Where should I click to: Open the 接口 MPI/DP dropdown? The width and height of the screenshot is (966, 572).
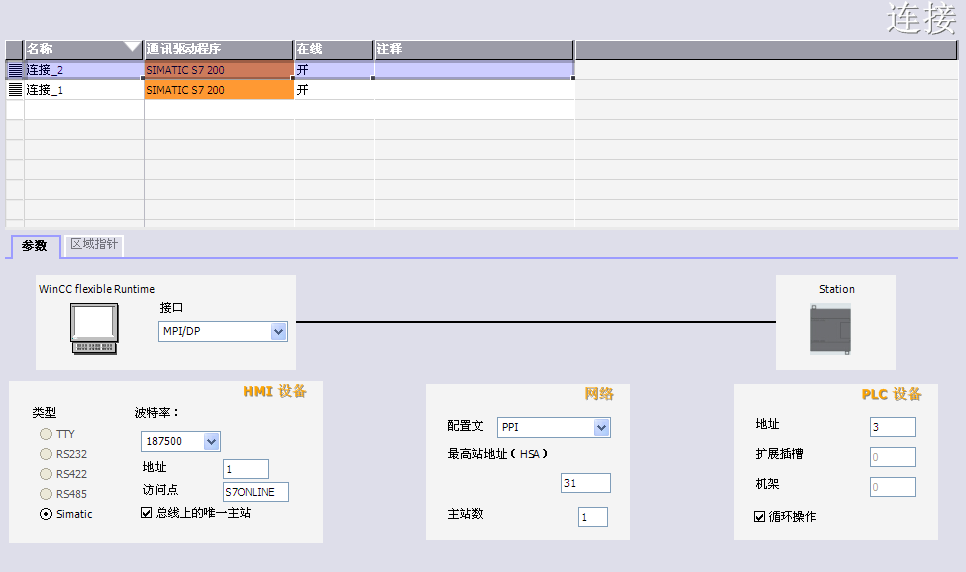[278, 332]
